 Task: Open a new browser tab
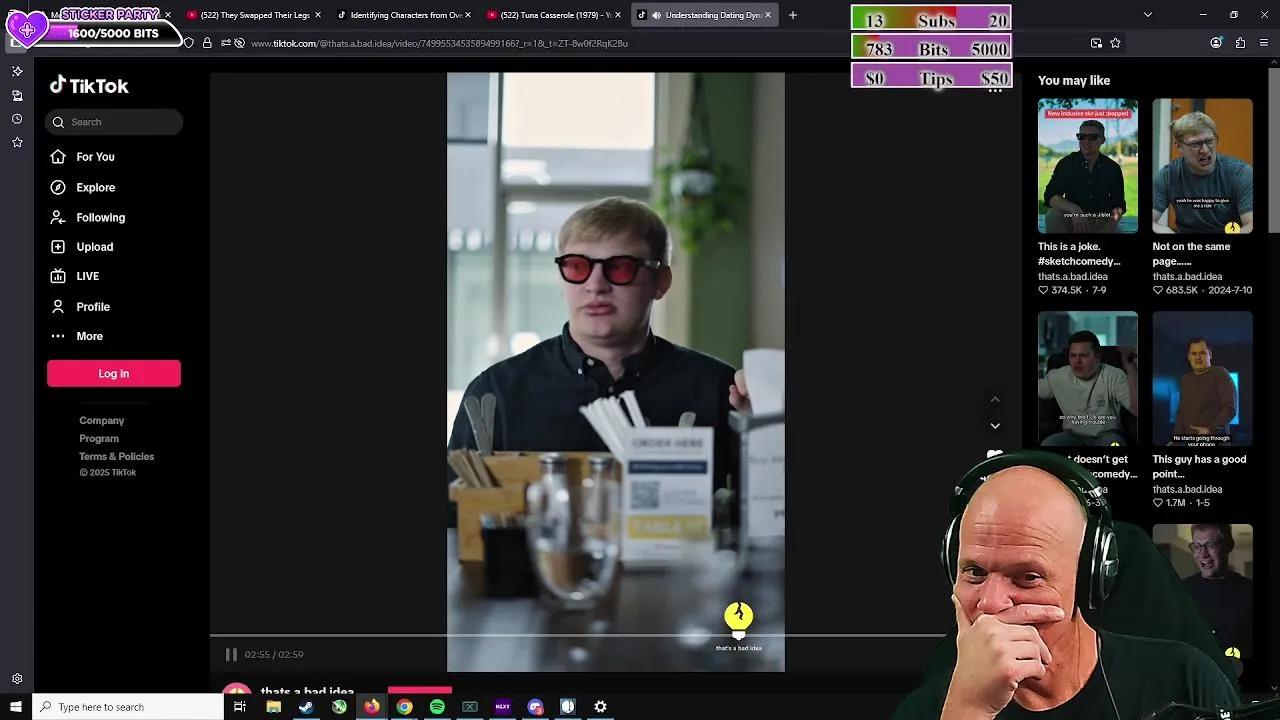coord(793,15)
